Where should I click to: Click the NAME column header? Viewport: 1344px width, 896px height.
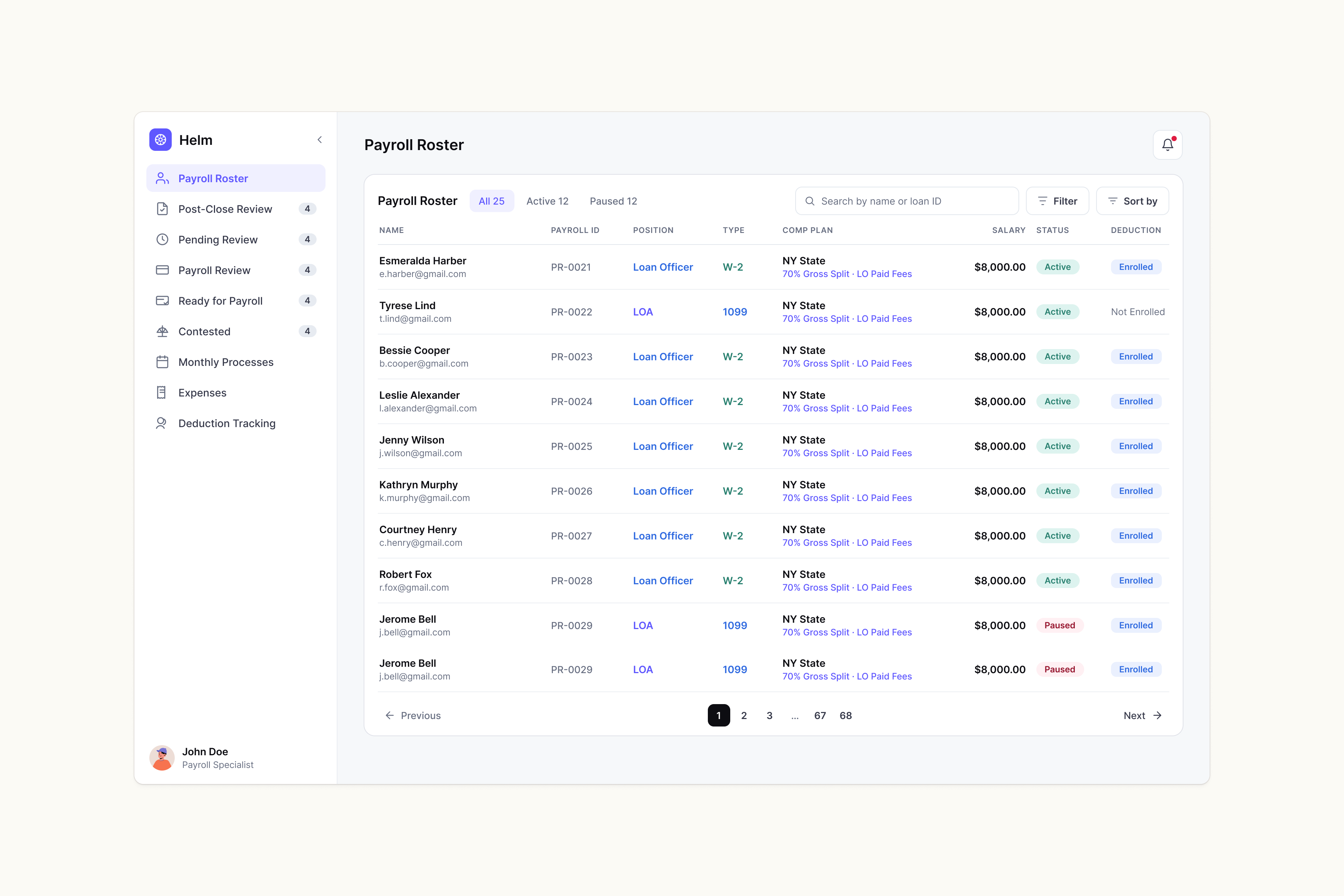(x=391, y=230)
